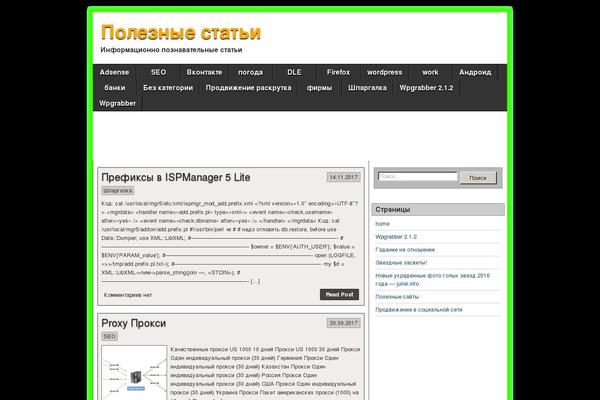Click the 30.09.2017 date badge
The image size is (600, 400).
tap(343, 323)
